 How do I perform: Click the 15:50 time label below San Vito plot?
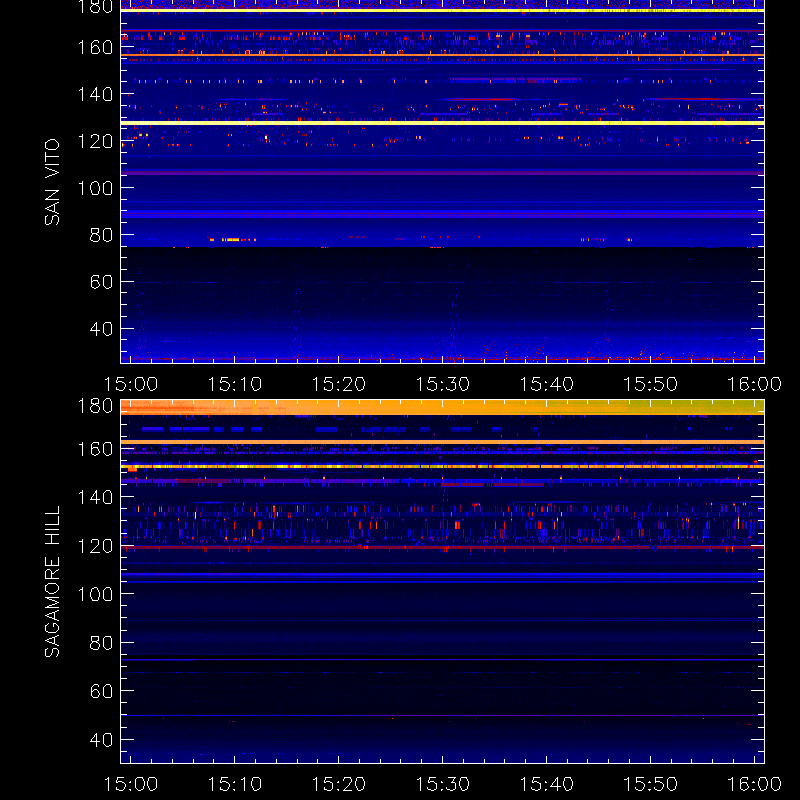pyautogui.click(x=651, y=384)
